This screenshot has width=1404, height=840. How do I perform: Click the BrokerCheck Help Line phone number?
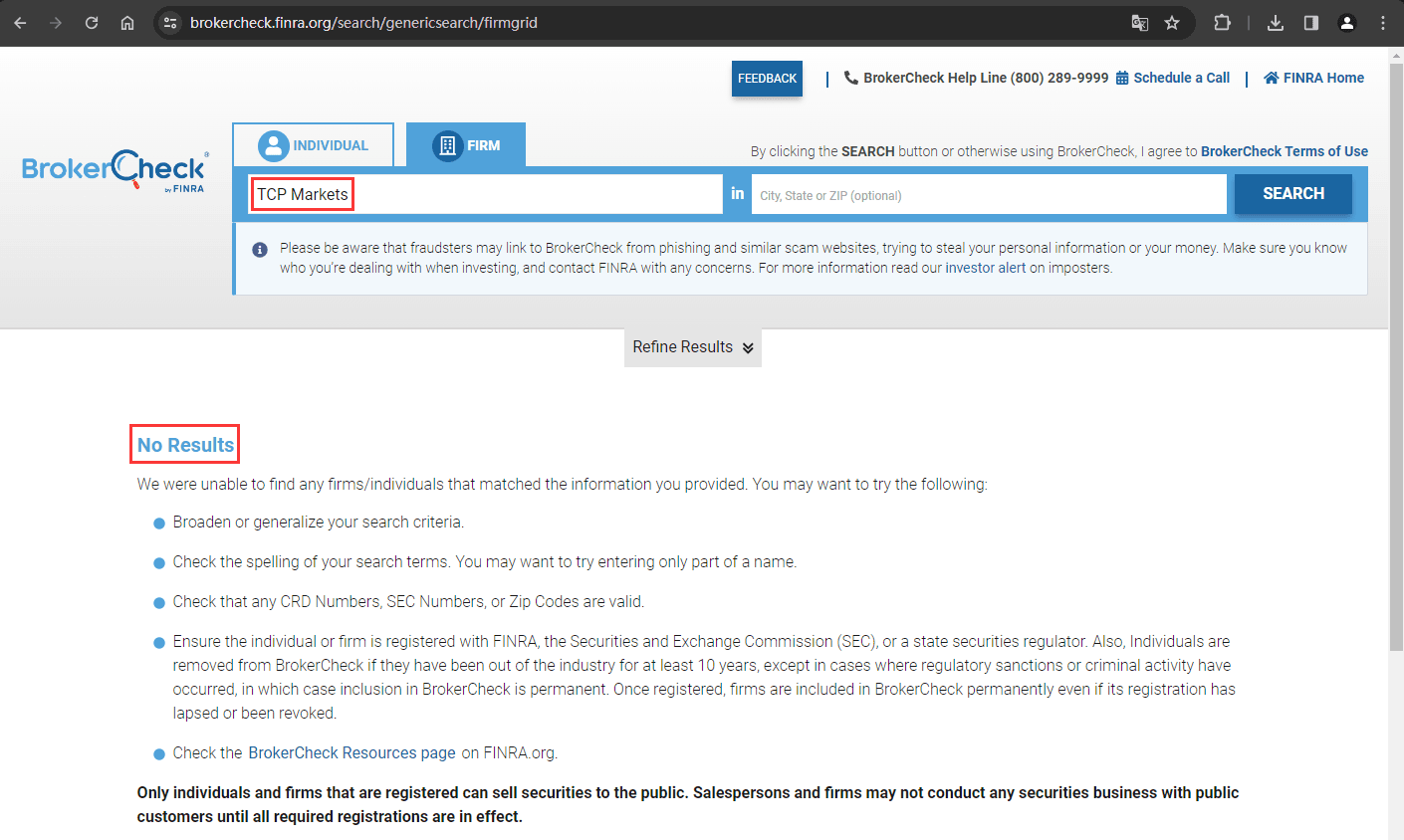coord(1059,78)
